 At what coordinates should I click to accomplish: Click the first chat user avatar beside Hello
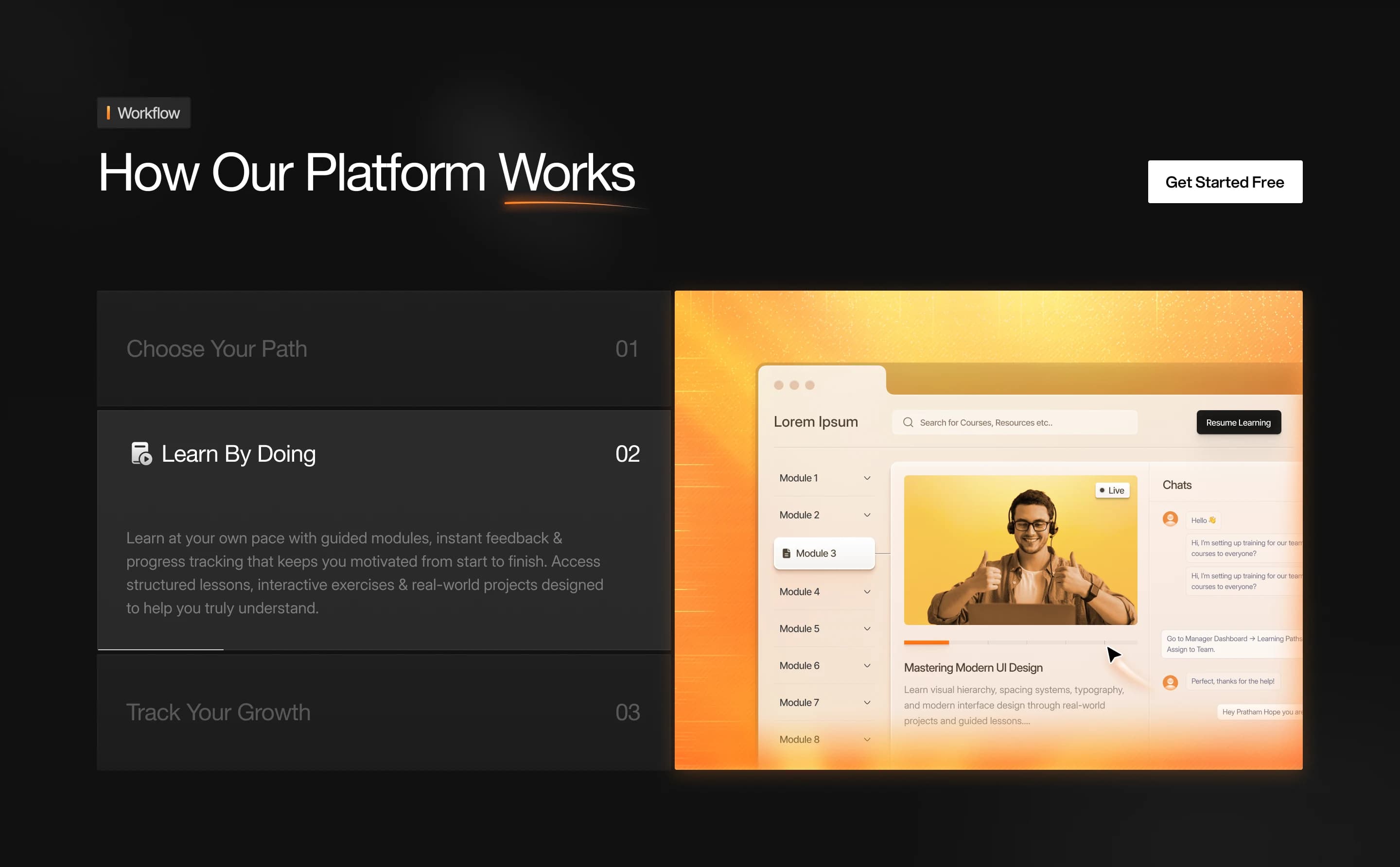1170,519
